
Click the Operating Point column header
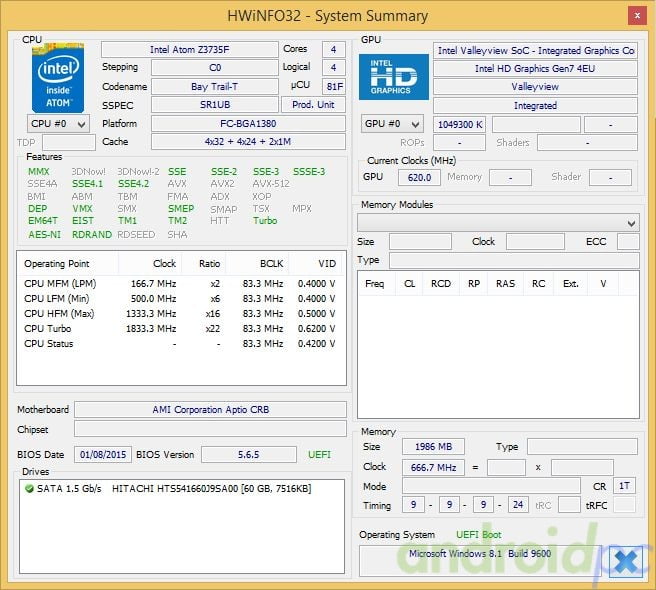coord(68,264)
